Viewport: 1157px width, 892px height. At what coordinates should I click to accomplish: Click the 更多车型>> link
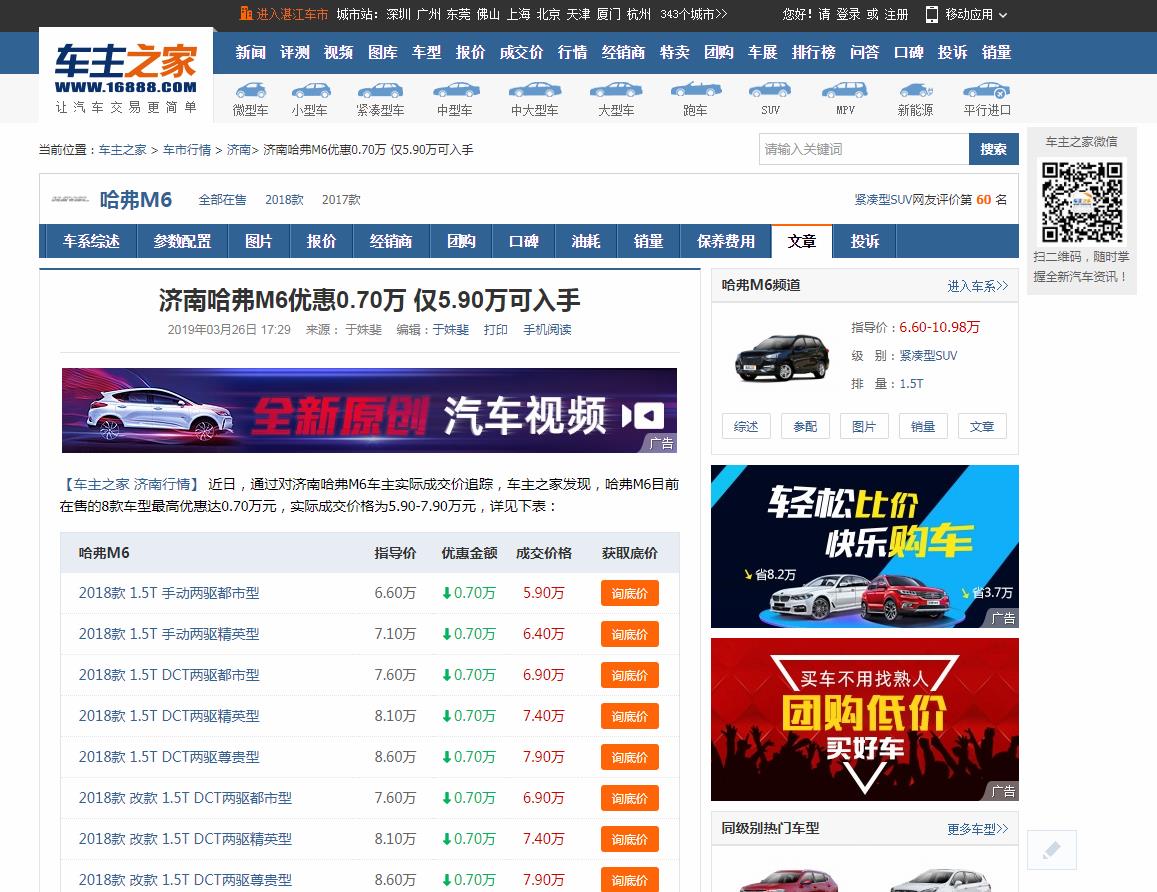click(977, 829)
